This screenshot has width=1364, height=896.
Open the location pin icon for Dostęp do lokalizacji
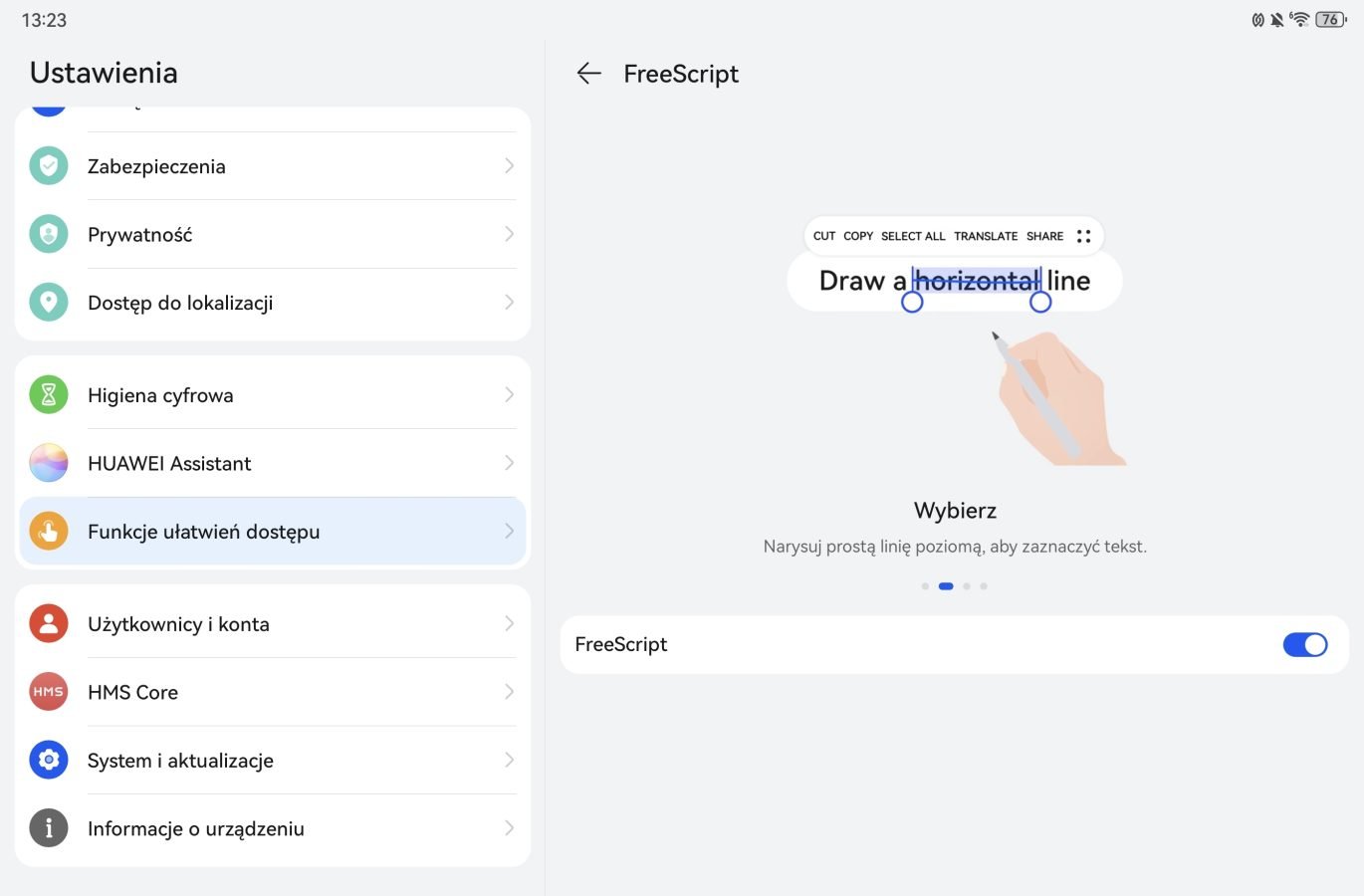pos(49,303)
